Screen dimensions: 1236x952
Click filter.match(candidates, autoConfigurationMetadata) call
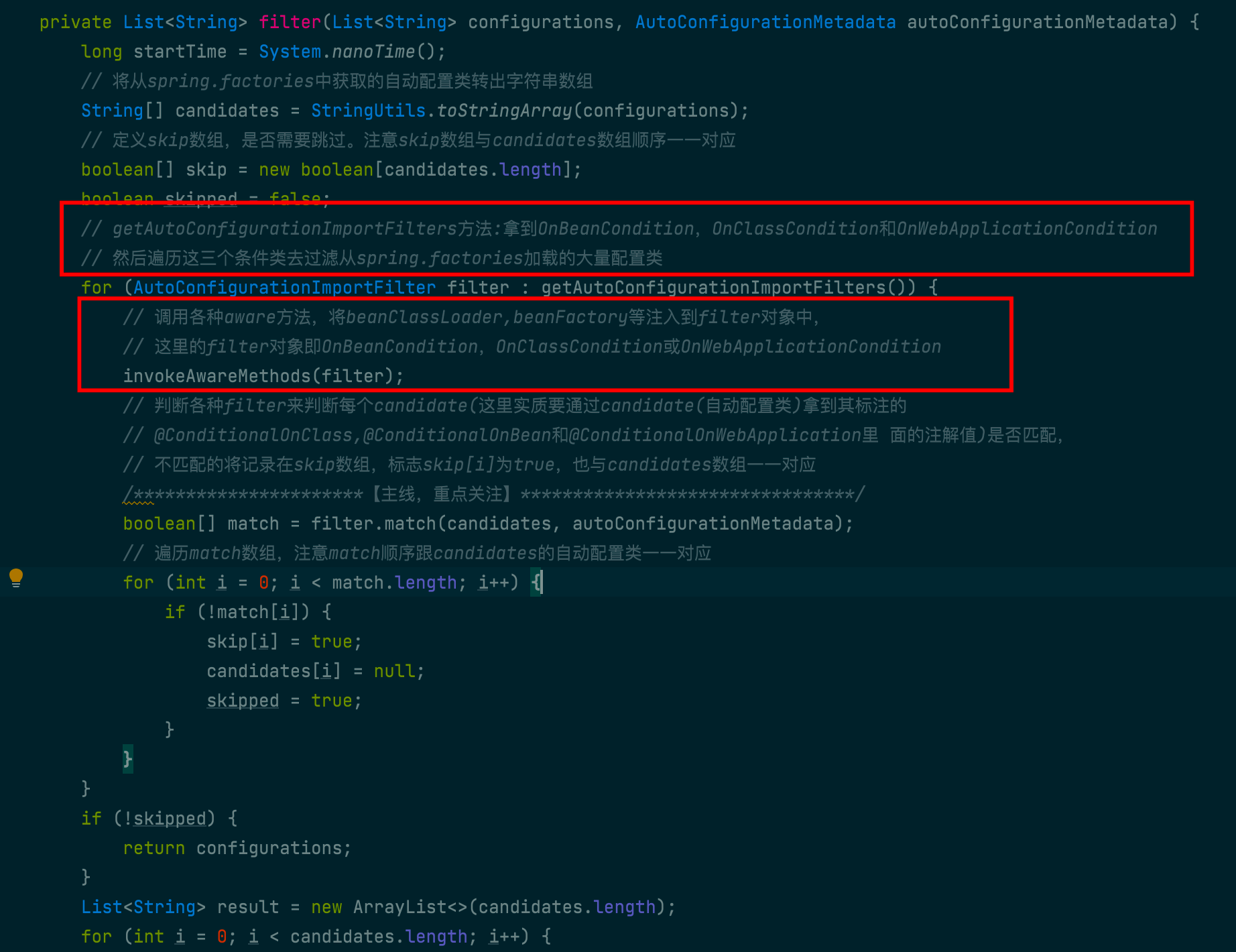click(x=582, y=524)
